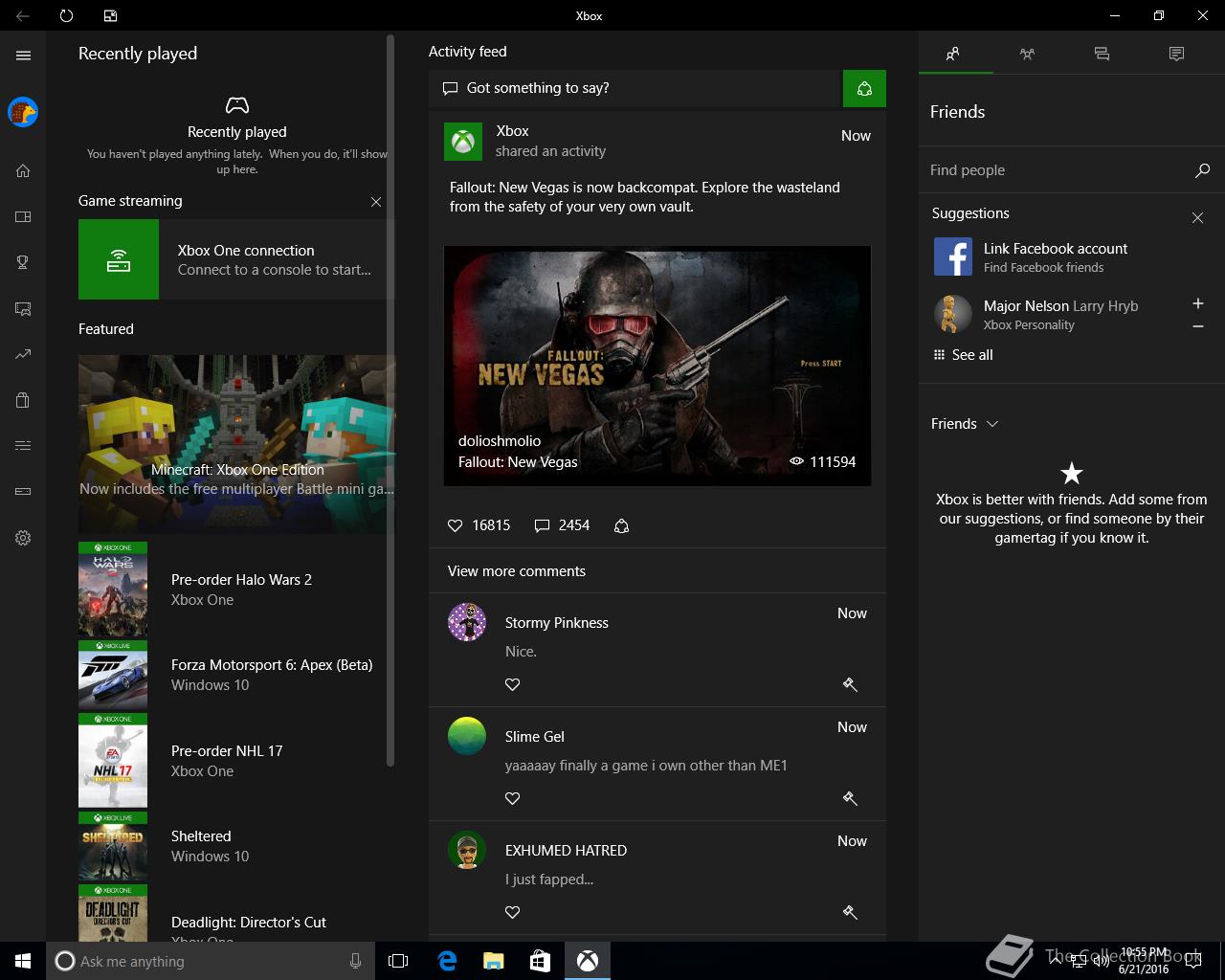This screenshot has height=980, width=1225.
Task: Open the hamburger navigation menu
Action: (x=23, y=56)
